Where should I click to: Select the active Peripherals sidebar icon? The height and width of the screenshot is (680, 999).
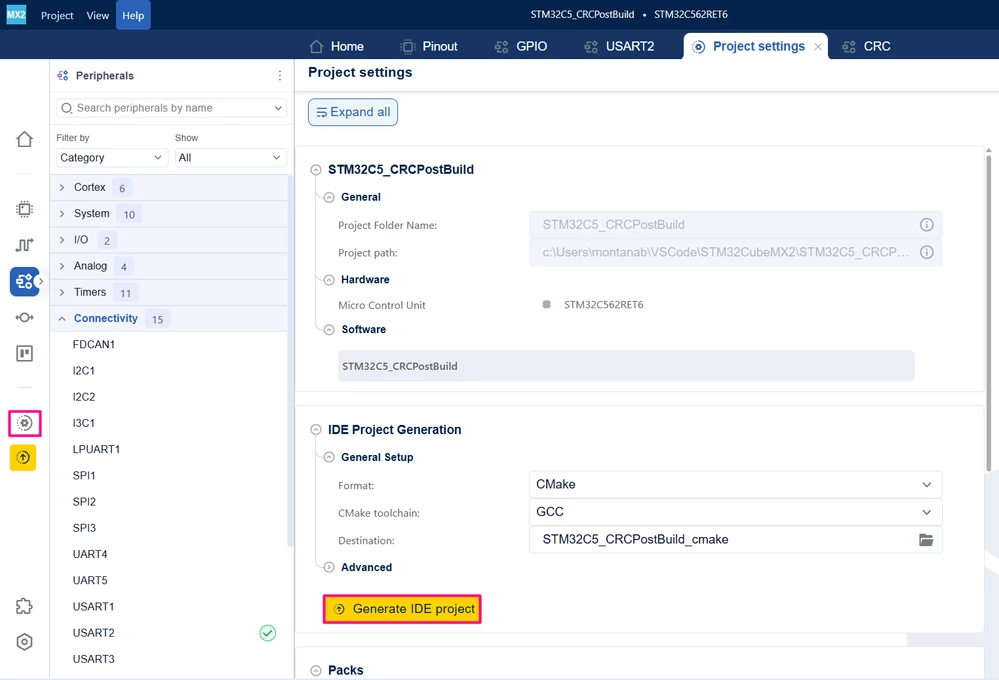pos(24,281)
